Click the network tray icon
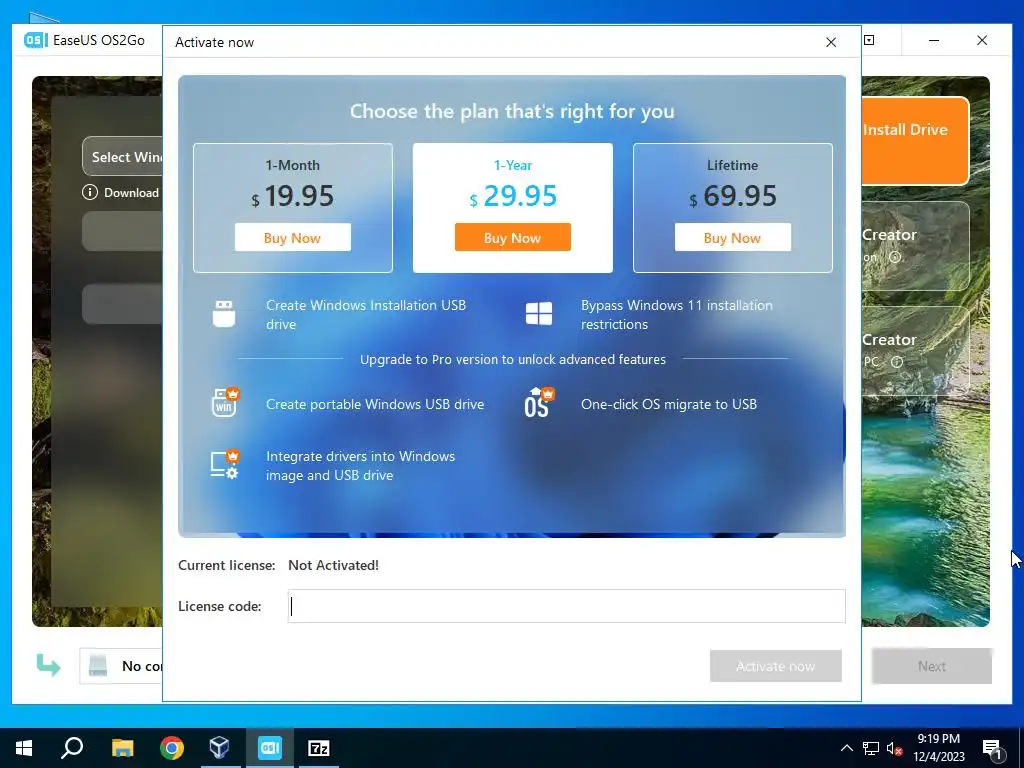 click(x=871, y=748)
